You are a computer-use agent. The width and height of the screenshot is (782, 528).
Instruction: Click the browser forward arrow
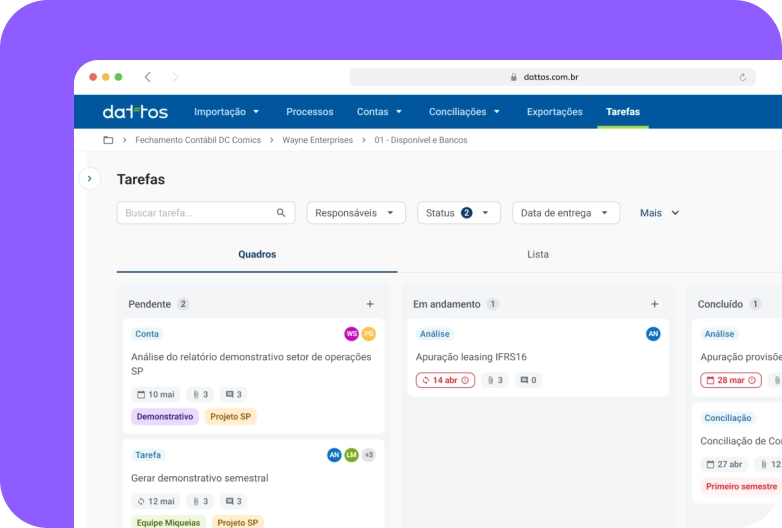[x=175, y=77]
